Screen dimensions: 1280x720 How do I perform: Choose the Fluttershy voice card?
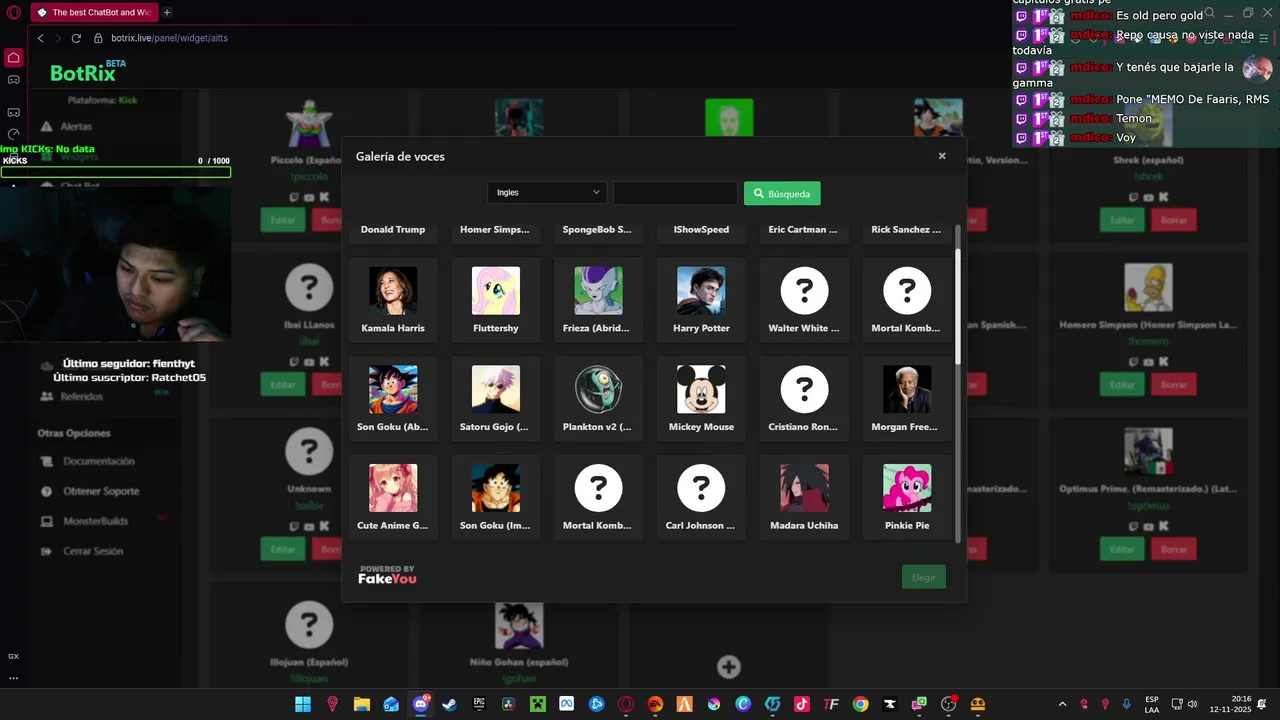pyautogui.click(x=496, y=300)
